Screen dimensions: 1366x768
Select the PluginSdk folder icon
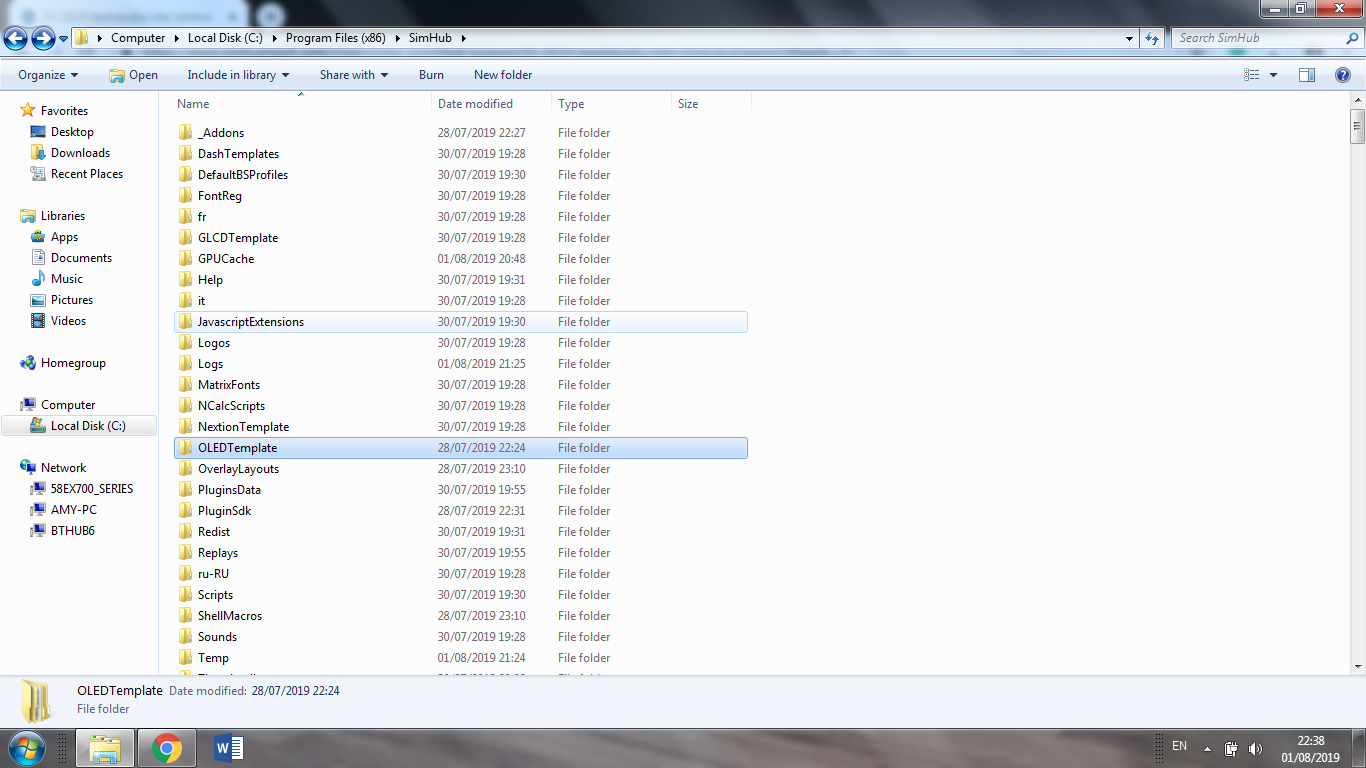185,511
